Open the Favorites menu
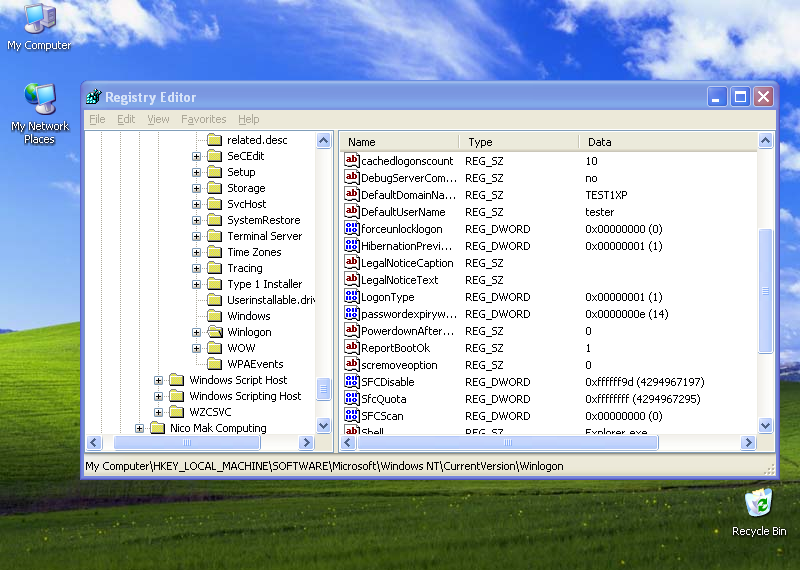 204,119
